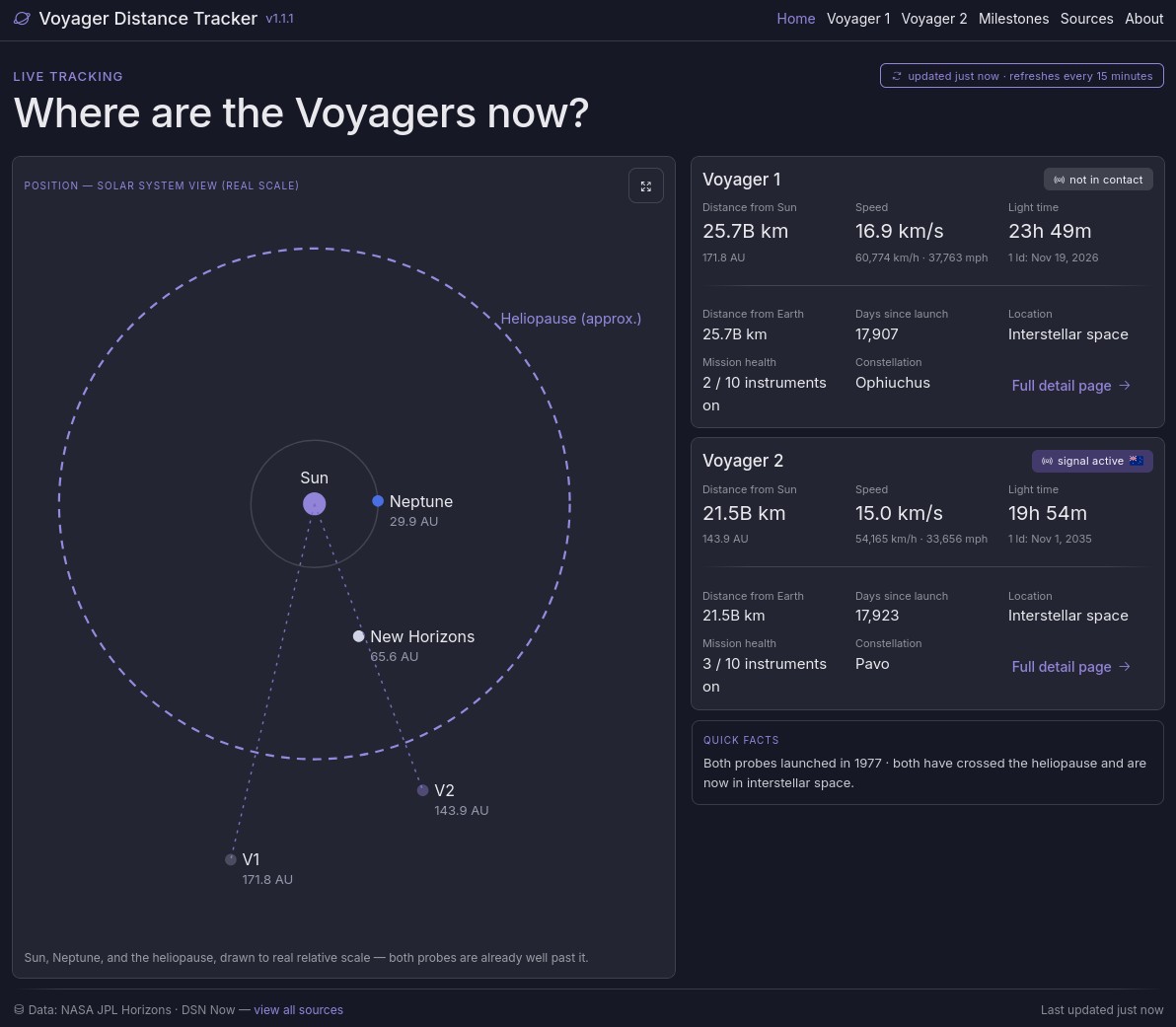Open the About nav item
This screenshot has height=1027, width=1176.
(1143, 19)
